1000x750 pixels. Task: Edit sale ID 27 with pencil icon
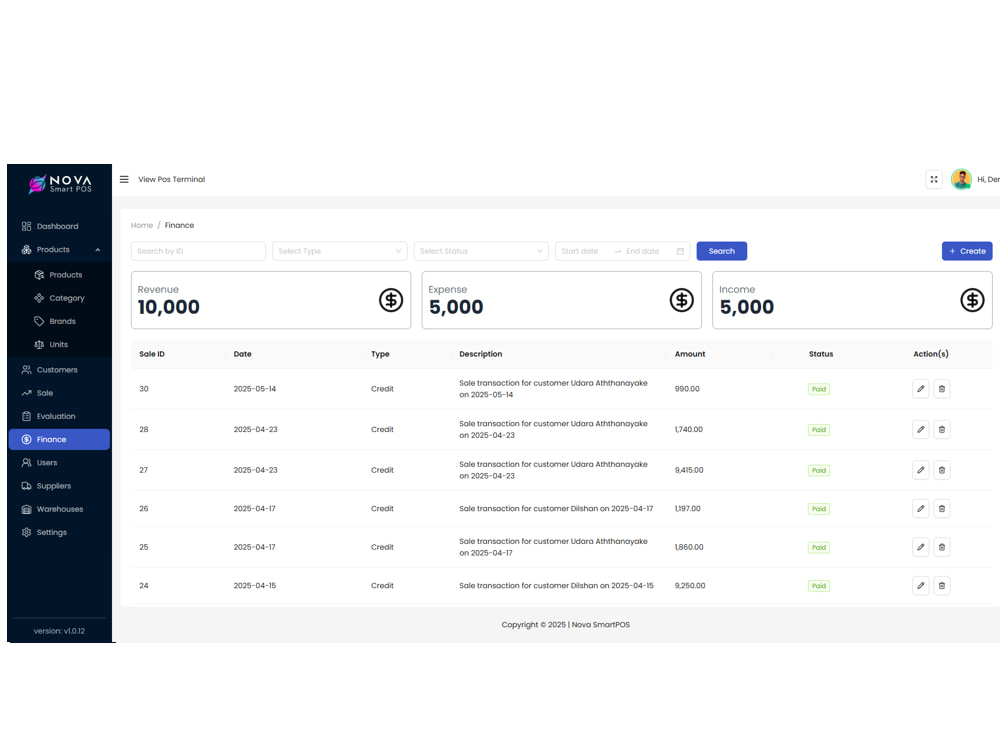point(920,471)
